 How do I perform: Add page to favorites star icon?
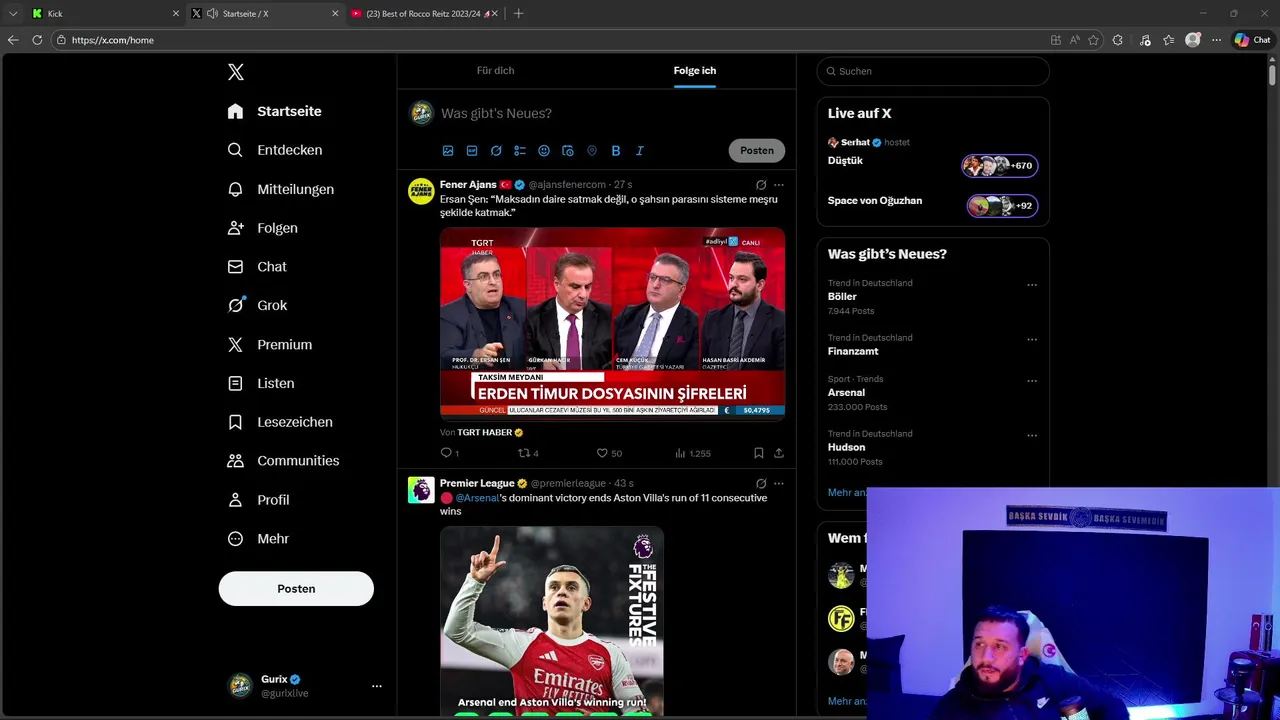1093,40
